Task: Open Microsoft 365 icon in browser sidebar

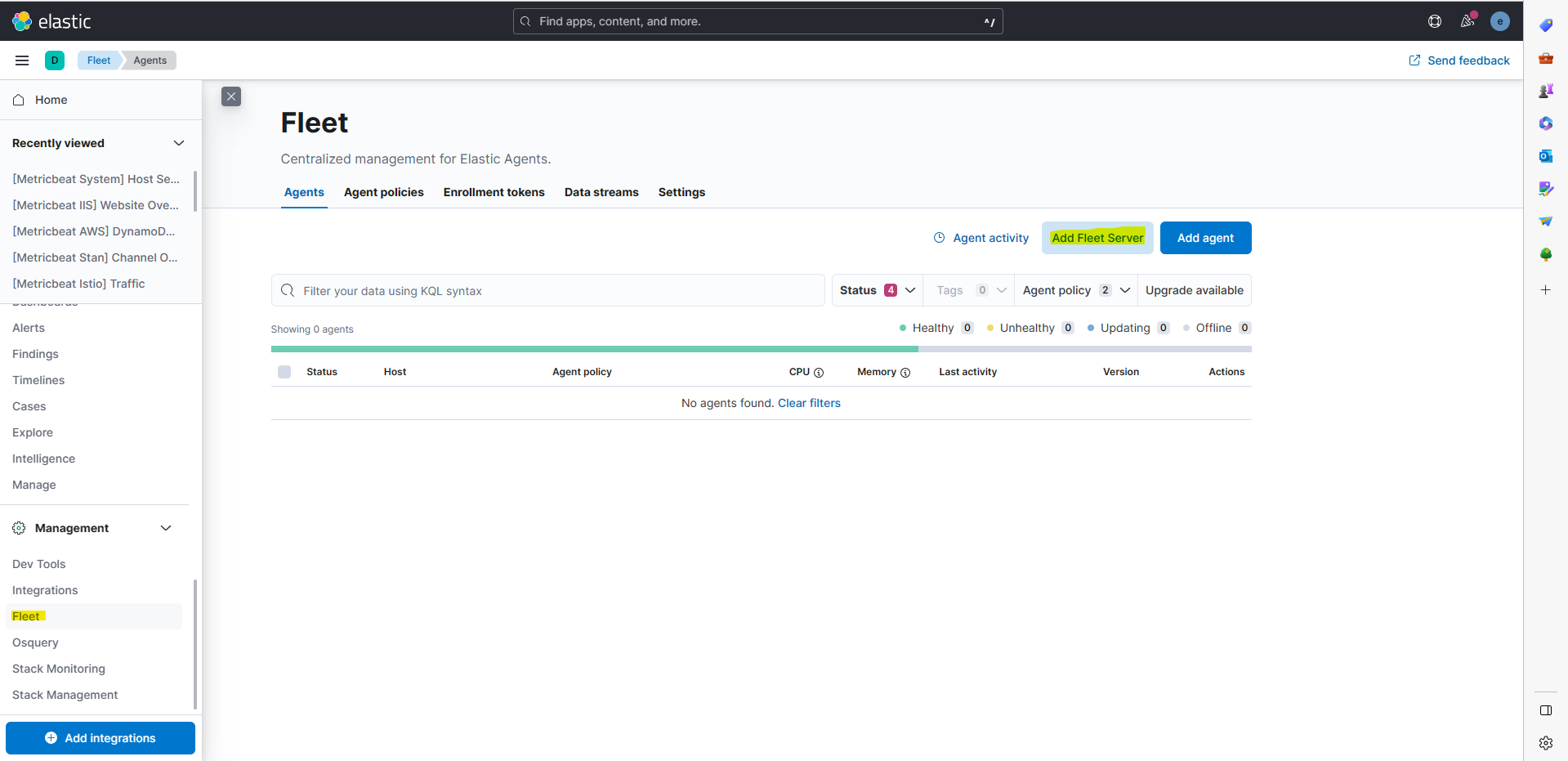Action: (1546, 123)
